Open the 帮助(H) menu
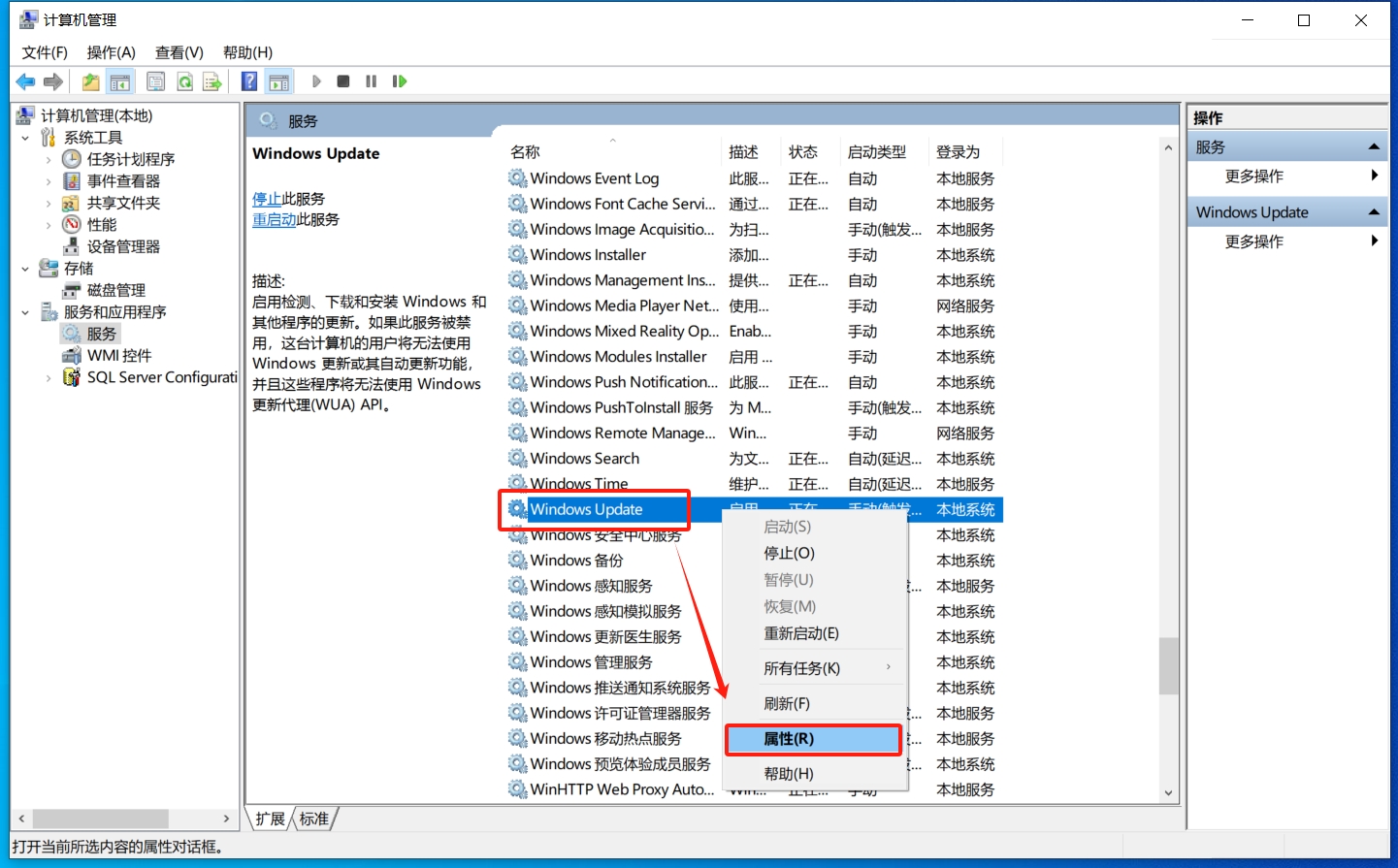 tap(247, 52)
